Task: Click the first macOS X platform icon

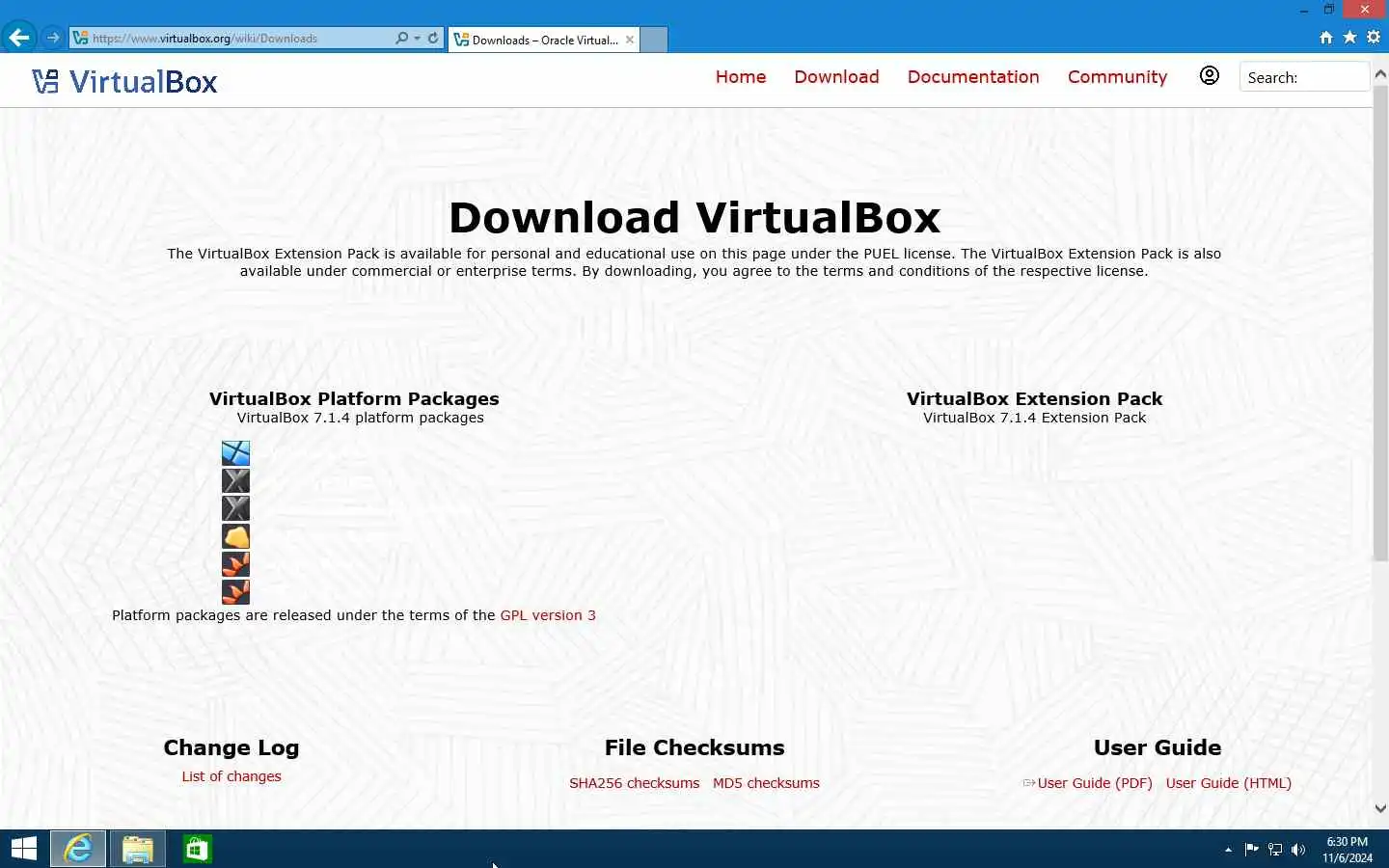Action: (235, 480)
